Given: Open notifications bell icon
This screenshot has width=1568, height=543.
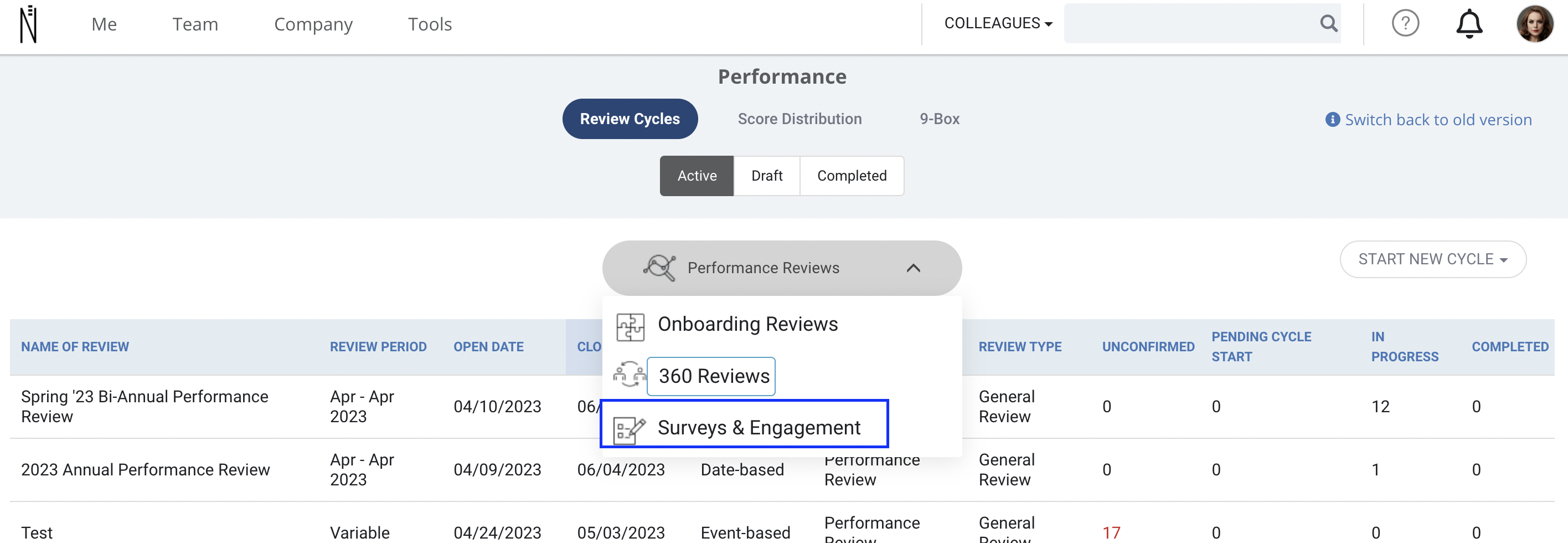Looking at the screenshot, I should click(1468, 24).
